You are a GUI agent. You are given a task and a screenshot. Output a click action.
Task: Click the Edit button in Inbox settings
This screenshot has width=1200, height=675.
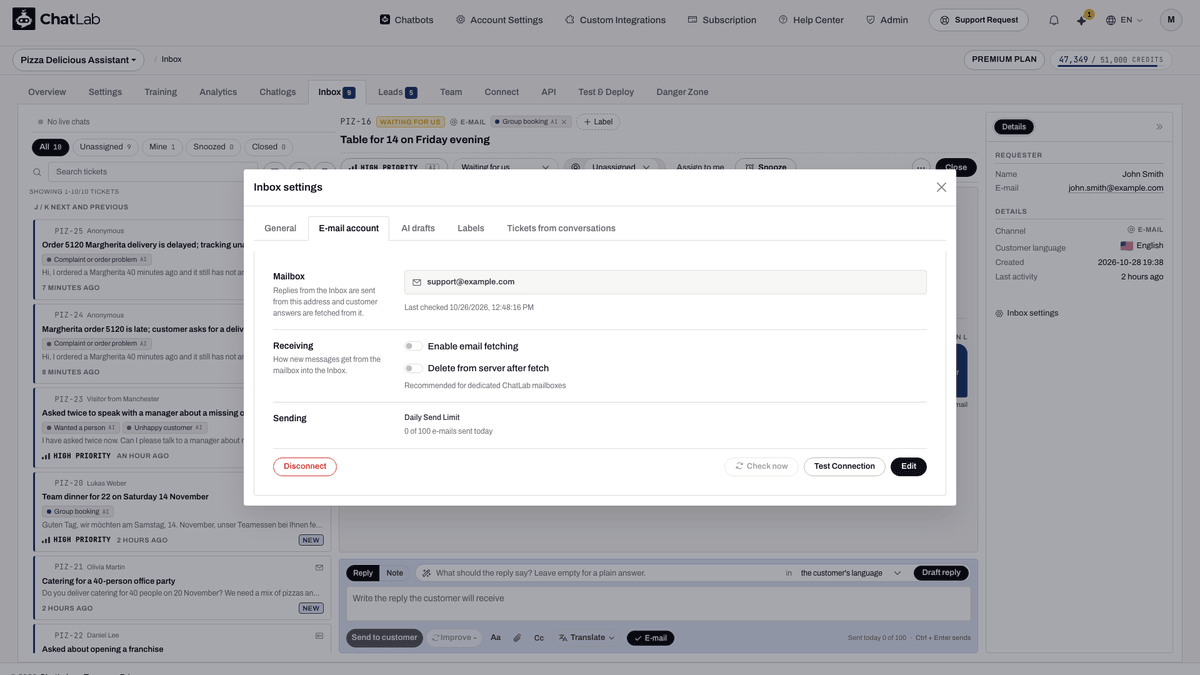tap(909, 466)
